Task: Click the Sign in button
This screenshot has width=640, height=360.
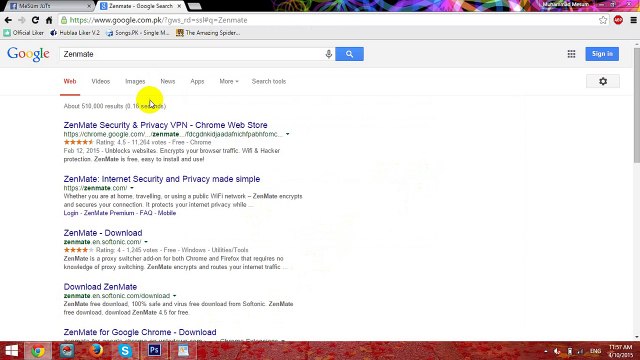Action: (602, 54)
